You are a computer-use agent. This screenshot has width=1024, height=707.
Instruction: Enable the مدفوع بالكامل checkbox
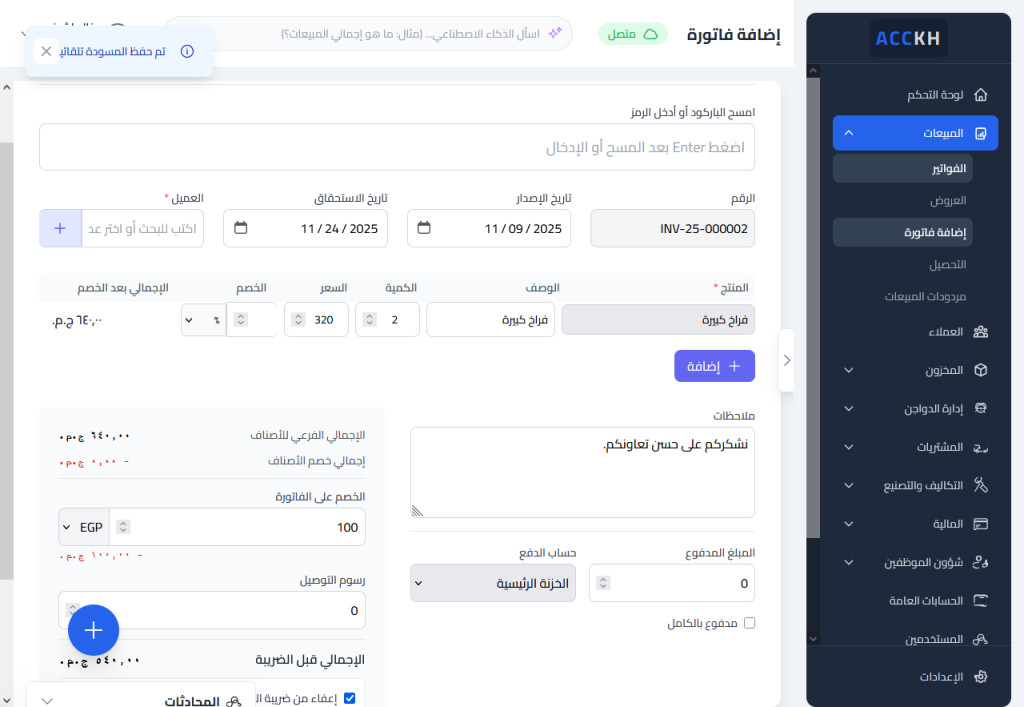coord(749,622)
